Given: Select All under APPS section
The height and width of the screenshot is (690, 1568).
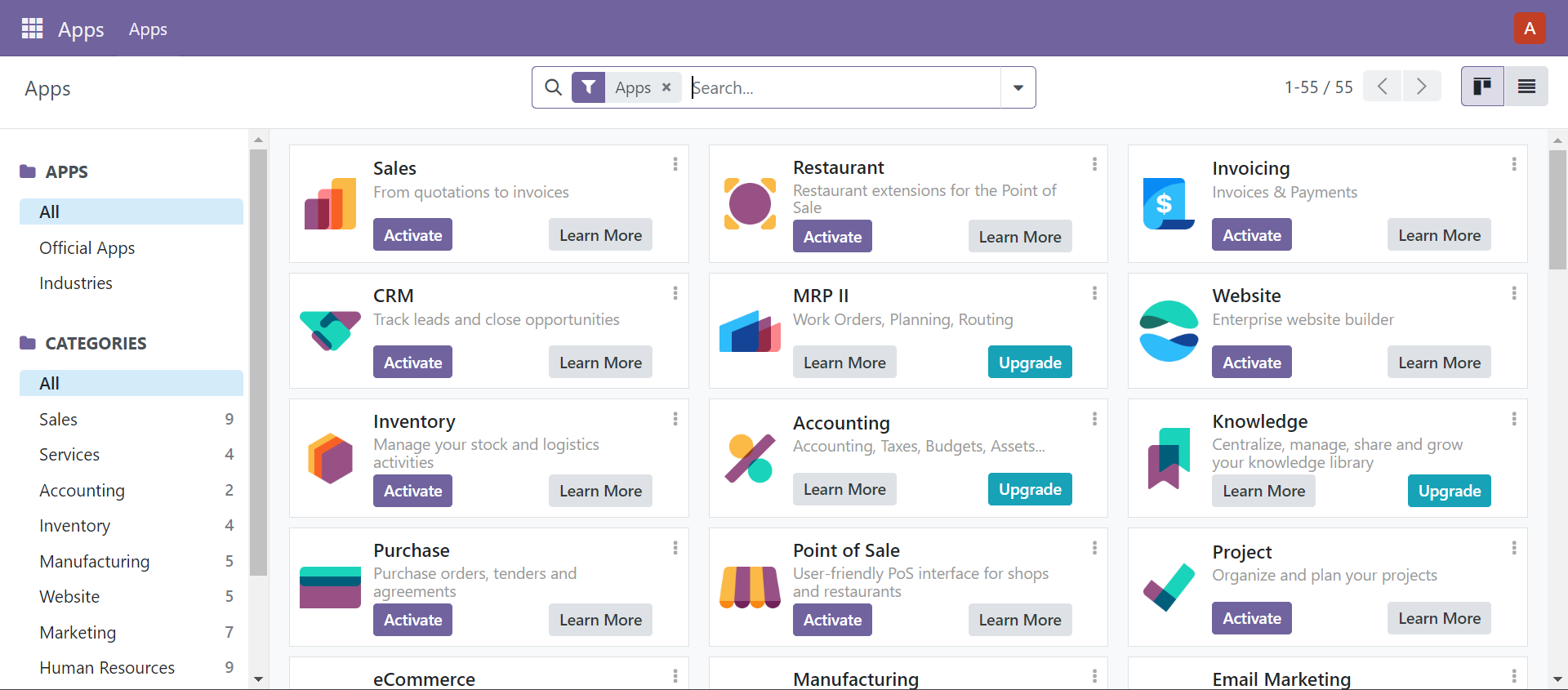Looking at the screenshot, I should [x=131, y=211].
